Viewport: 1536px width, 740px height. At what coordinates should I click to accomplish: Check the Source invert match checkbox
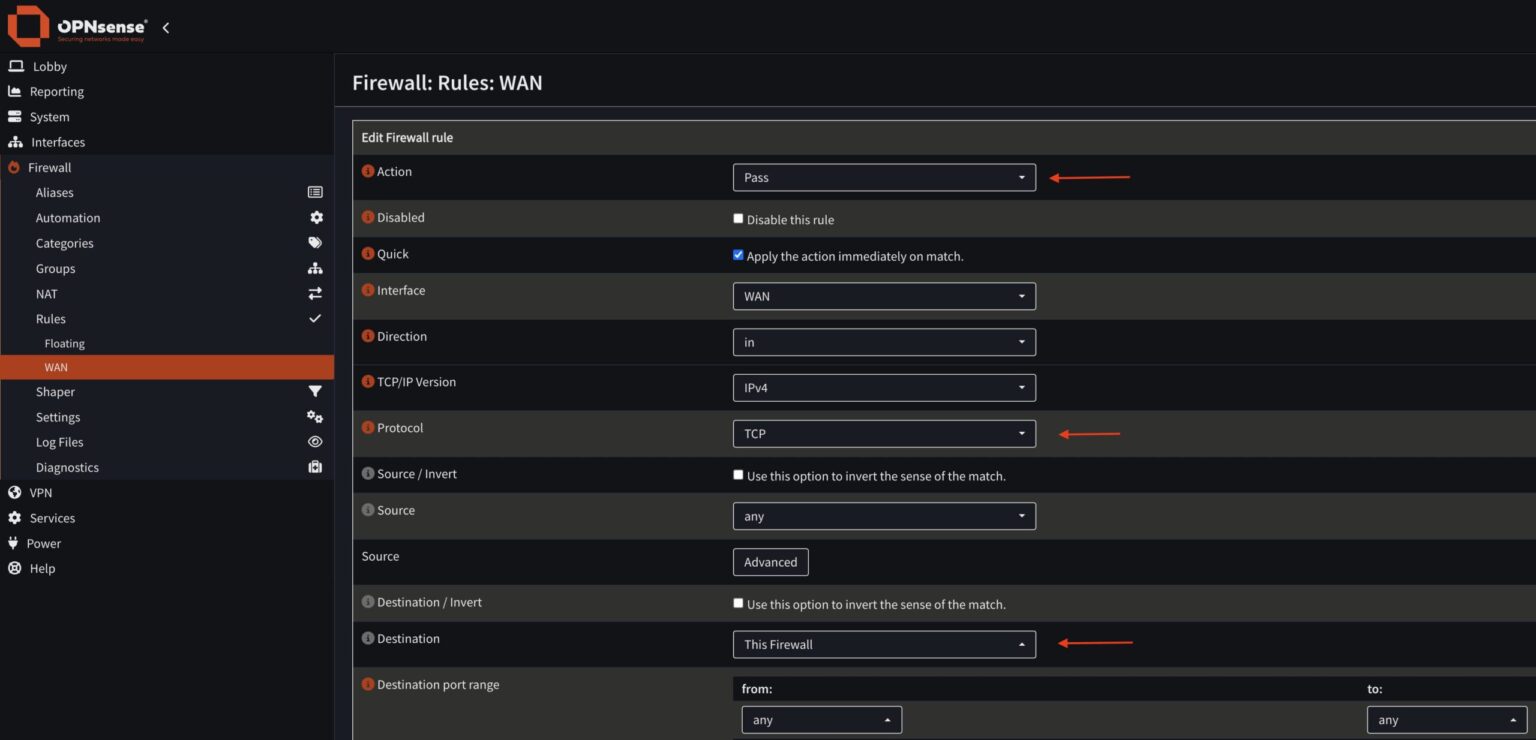738,475
